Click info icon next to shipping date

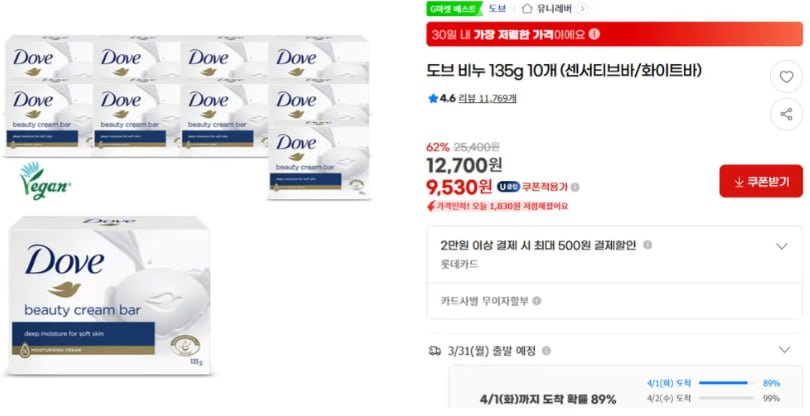pyautogui.click(x=546, y=351)
